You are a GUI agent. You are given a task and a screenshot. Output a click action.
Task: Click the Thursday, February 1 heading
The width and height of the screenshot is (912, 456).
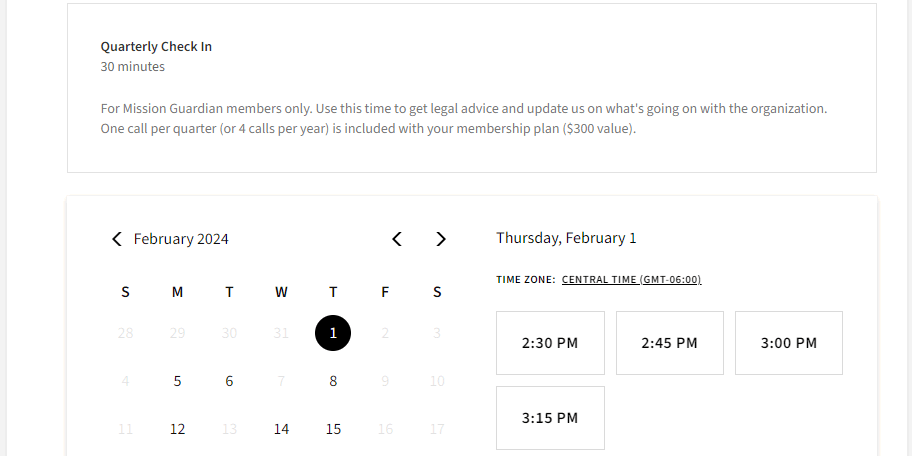pos(566,238)
